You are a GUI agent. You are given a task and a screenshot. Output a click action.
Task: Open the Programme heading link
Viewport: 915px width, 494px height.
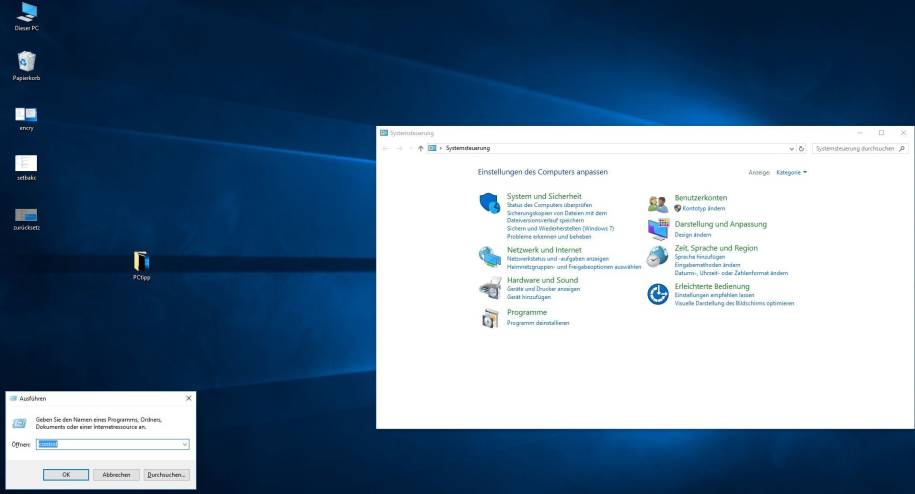pos(527,313)
